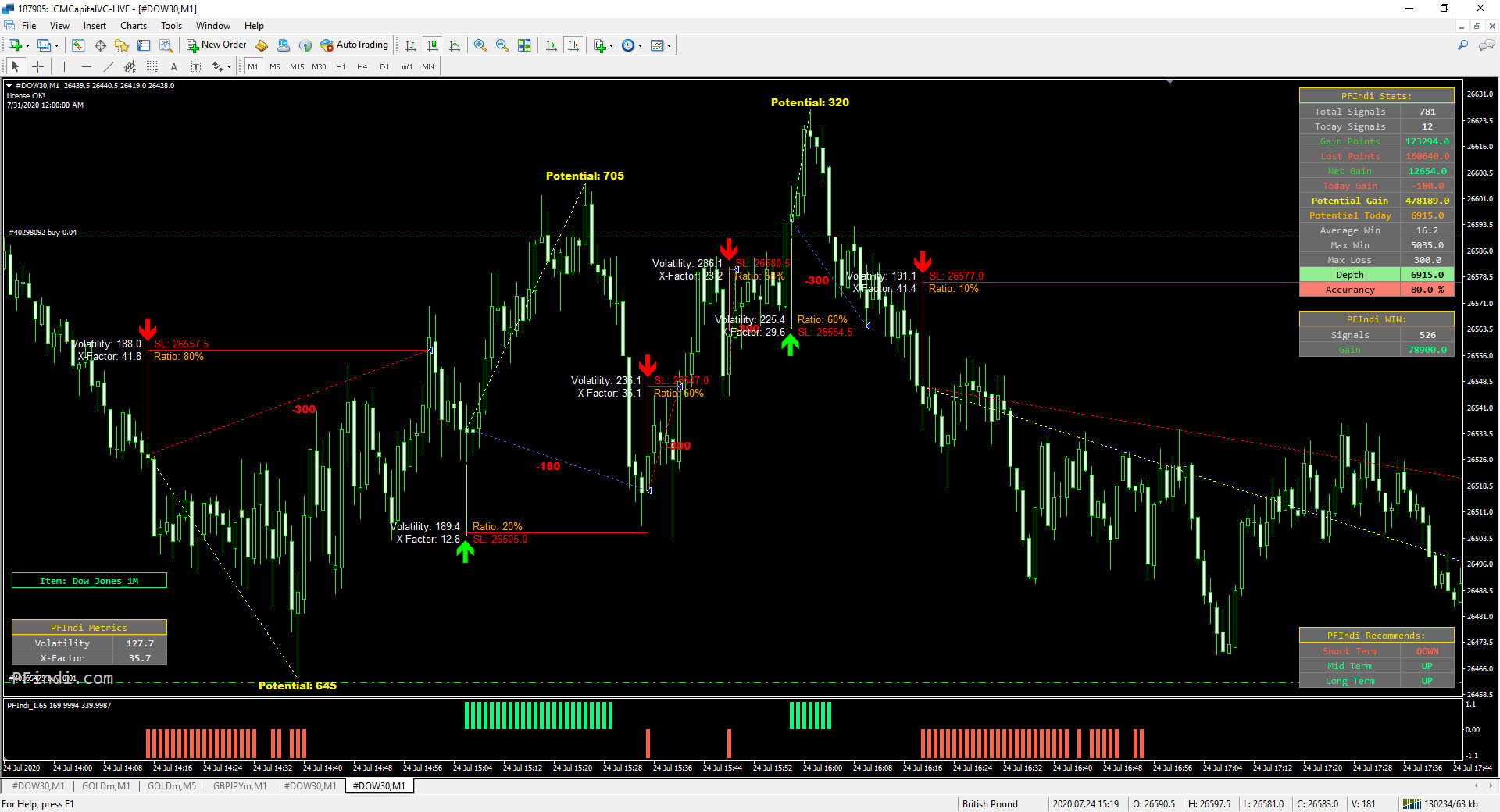Screen dimensions: 1500x812
Task: Switch to line chart mode
Action: coord(455,45)
